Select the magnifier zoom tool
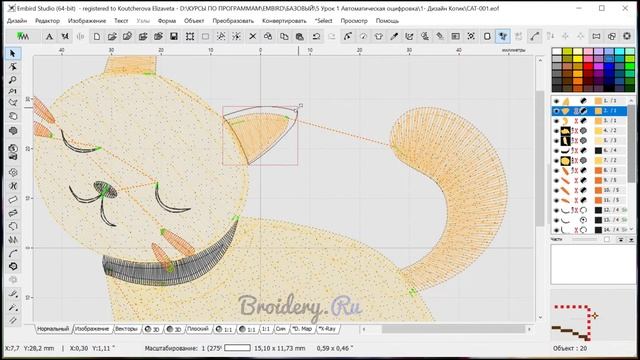The height and width of the screenshot is (360, 640). point(13,80)
